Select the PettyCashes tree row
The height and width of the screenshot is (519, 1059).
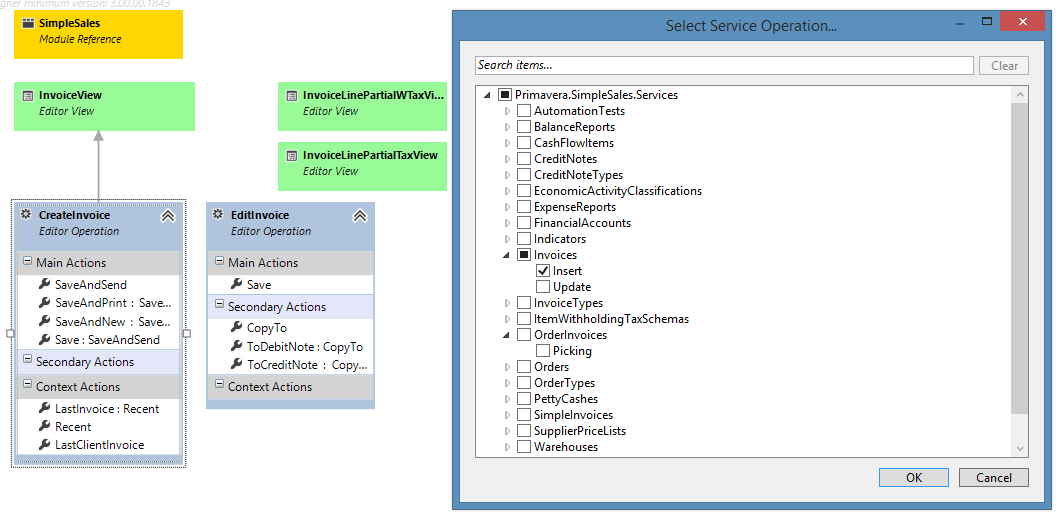click(x=566, y=399)
